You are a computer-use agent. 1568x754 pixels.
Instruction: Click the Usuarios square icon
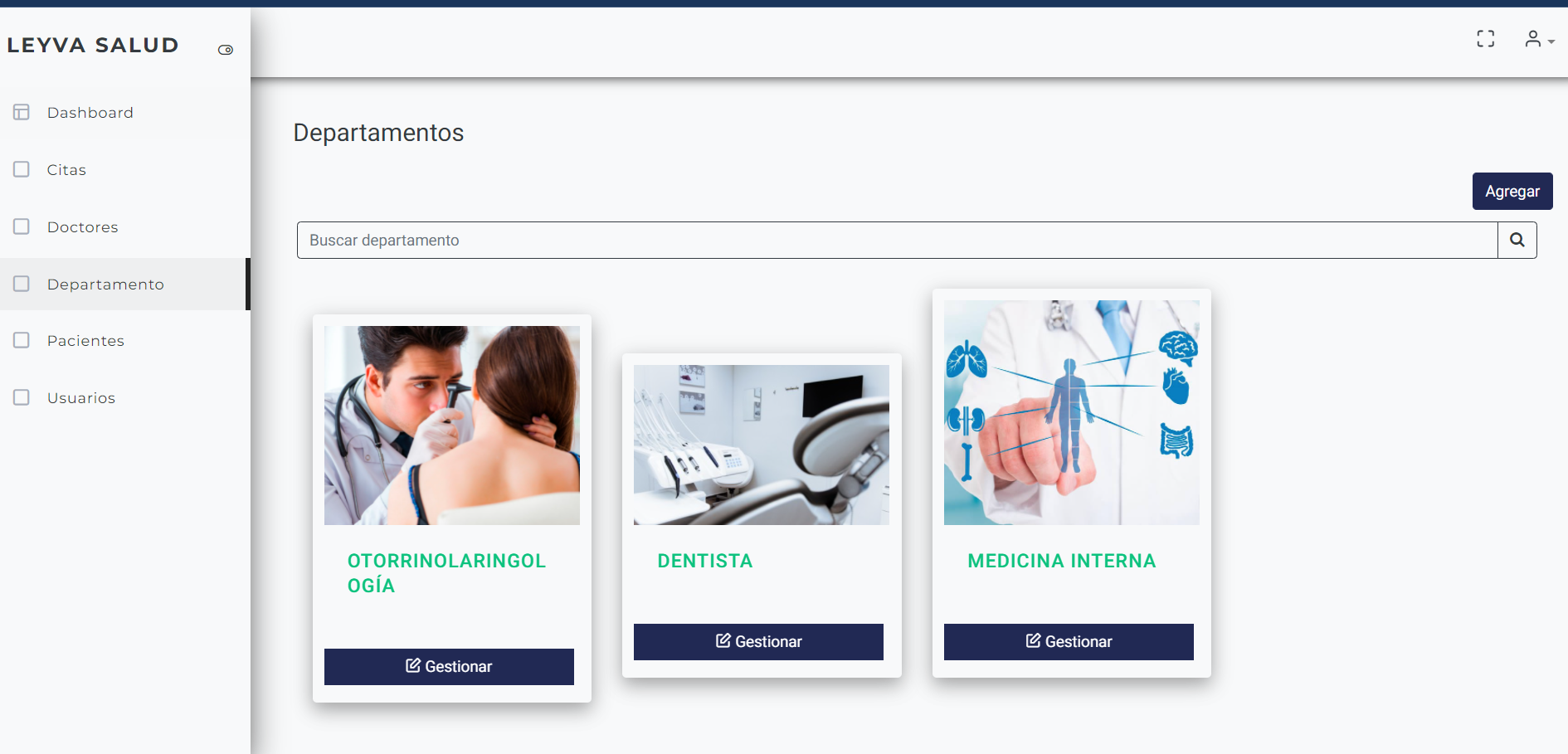click(22, 397)
